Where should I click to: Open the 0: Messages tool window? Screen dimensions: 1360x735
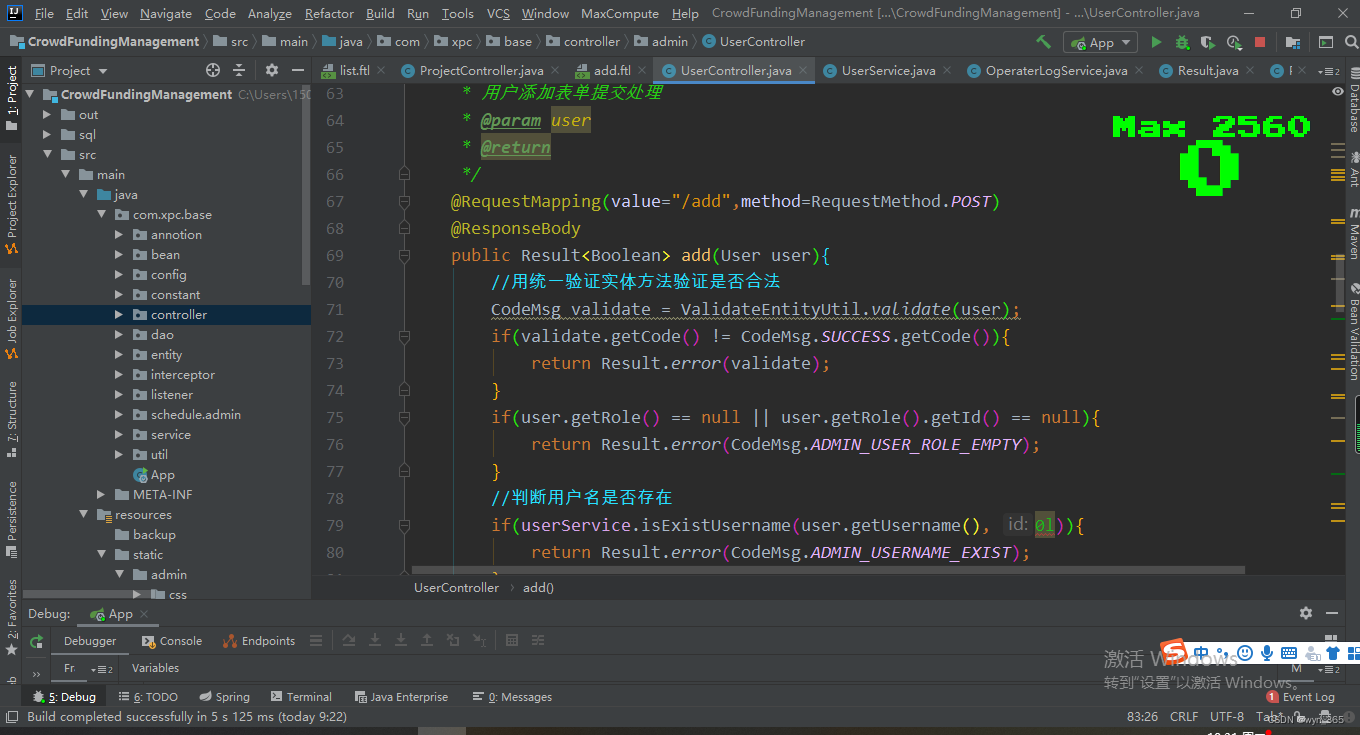pos(513,697)
